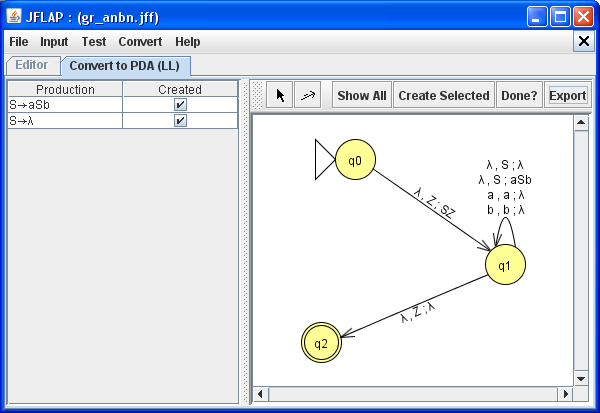Screen dimensions: 600x413
Task: Switch to the Editor tab
Action: 31,65
